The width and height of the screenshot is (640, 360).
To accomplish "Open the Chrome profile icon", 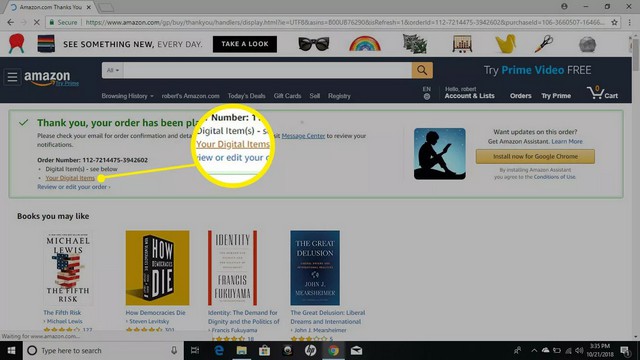I will (564, 7).
